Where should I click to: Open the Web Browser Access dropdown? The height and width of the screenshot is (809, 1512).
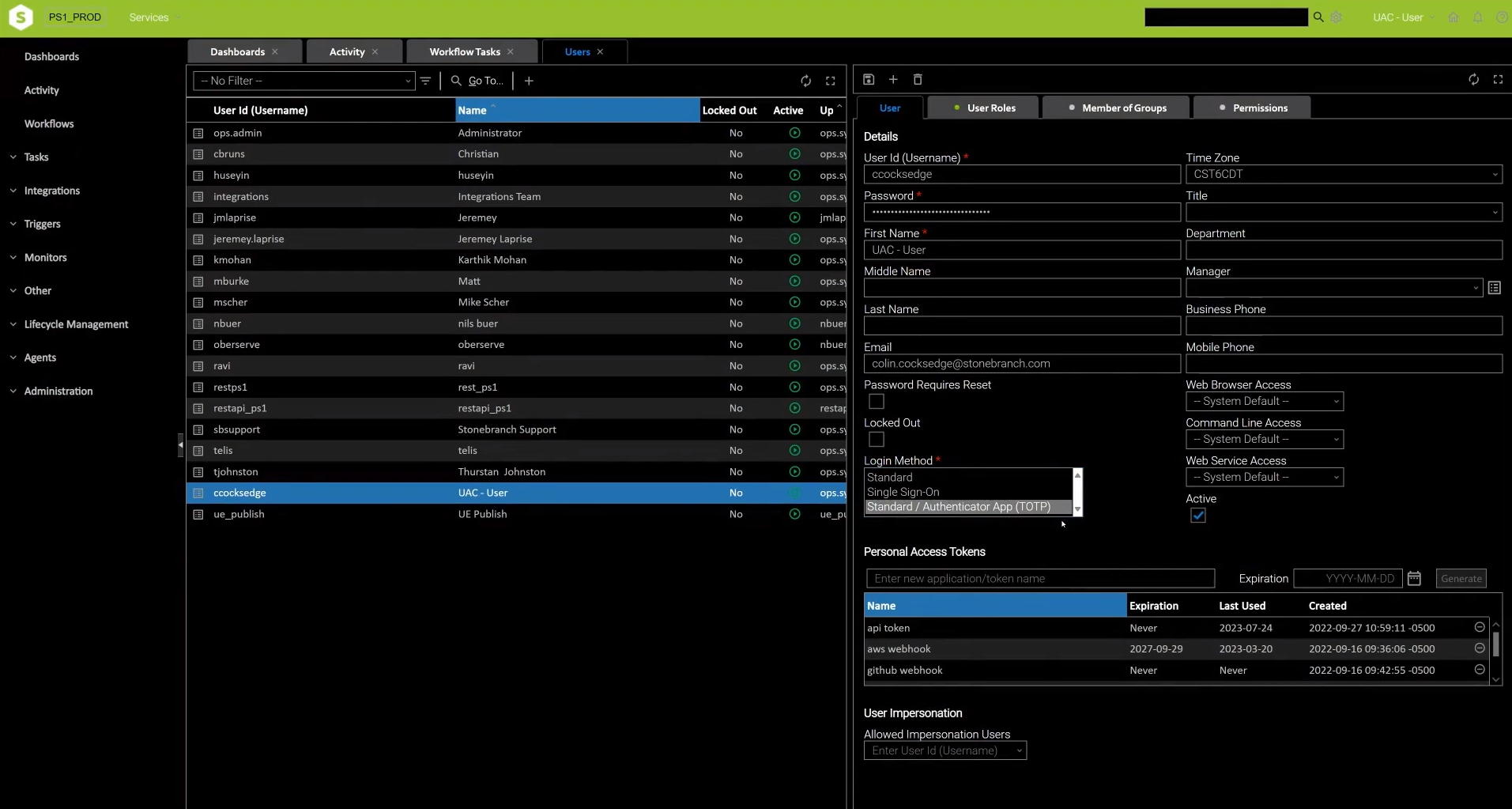tap(1265, 401)
